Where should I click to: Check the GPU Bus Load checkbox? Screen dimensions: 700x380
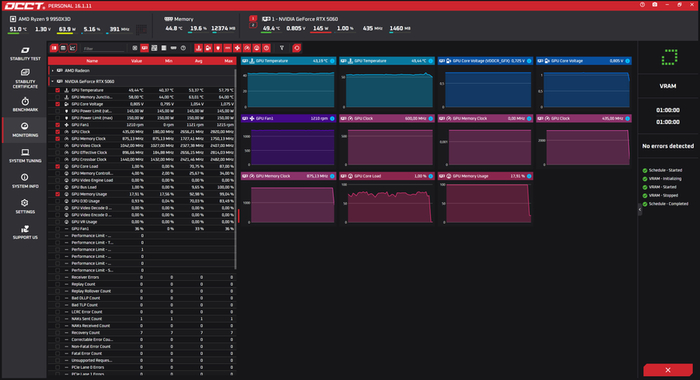58,187
